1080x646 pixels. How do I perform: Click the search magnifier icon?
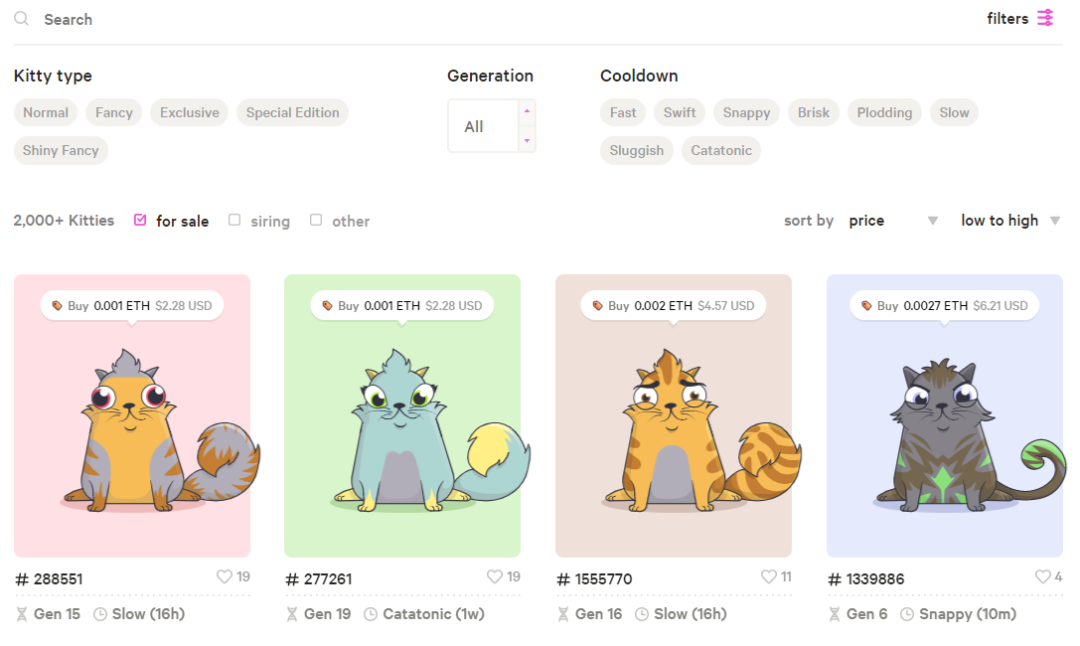[x=21, y=19]
